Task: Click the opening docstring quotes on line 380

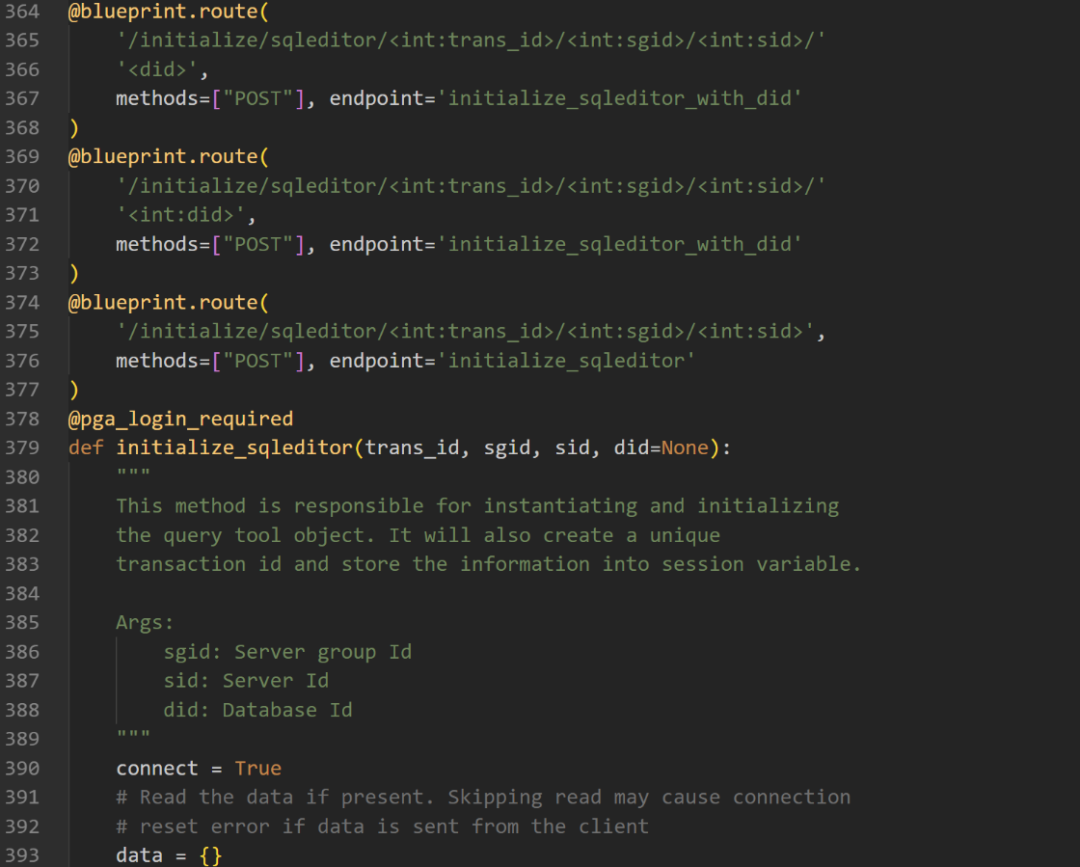Action: (133, 473)
